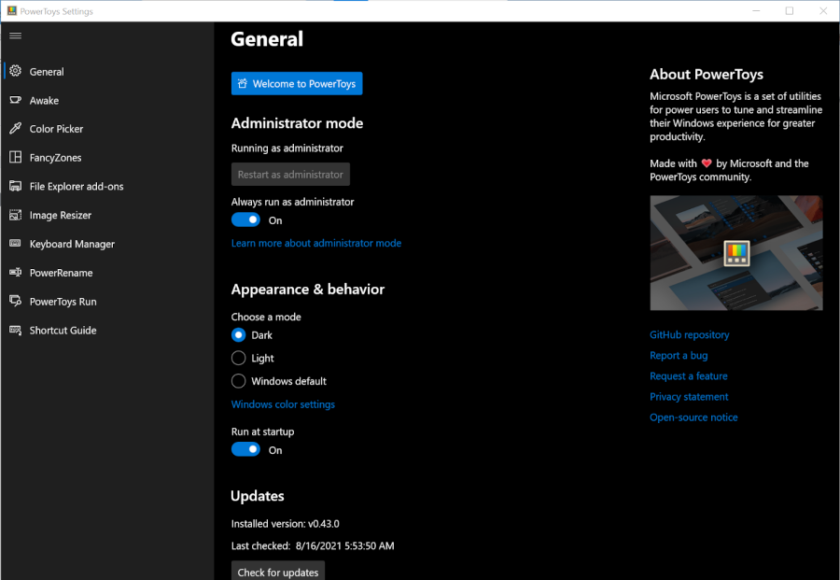Click the General gear icon
Screen dimensions: 840x580
[16, 71]
